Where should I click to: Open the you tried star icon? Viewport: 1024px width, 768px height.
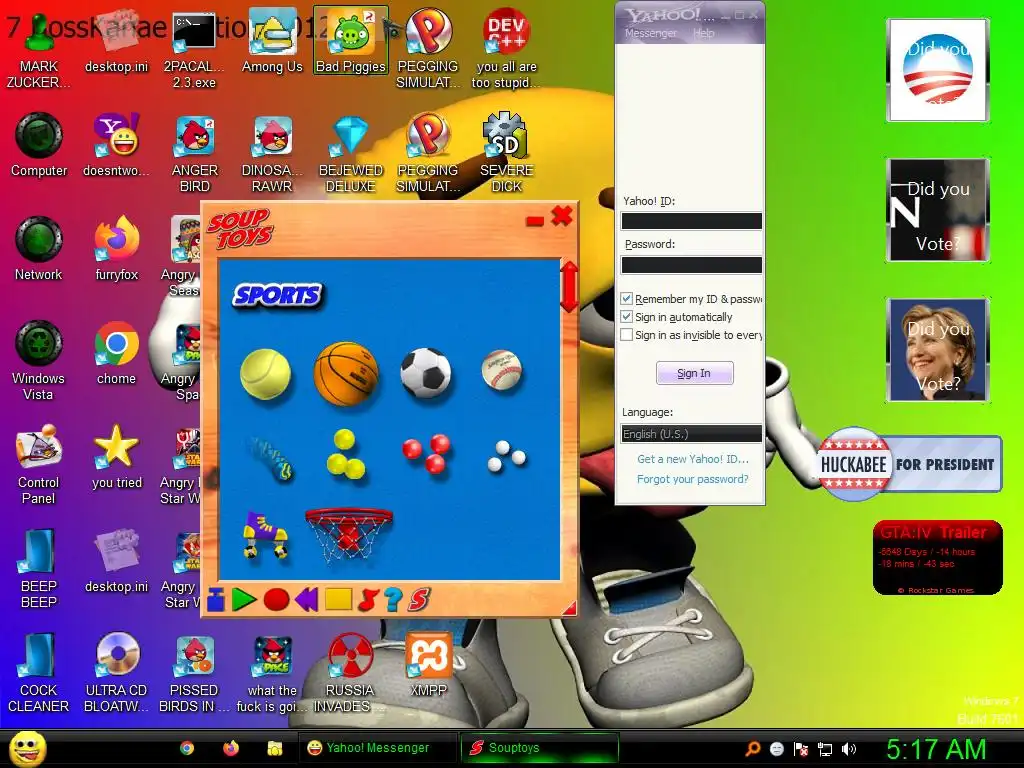(117, 456)
